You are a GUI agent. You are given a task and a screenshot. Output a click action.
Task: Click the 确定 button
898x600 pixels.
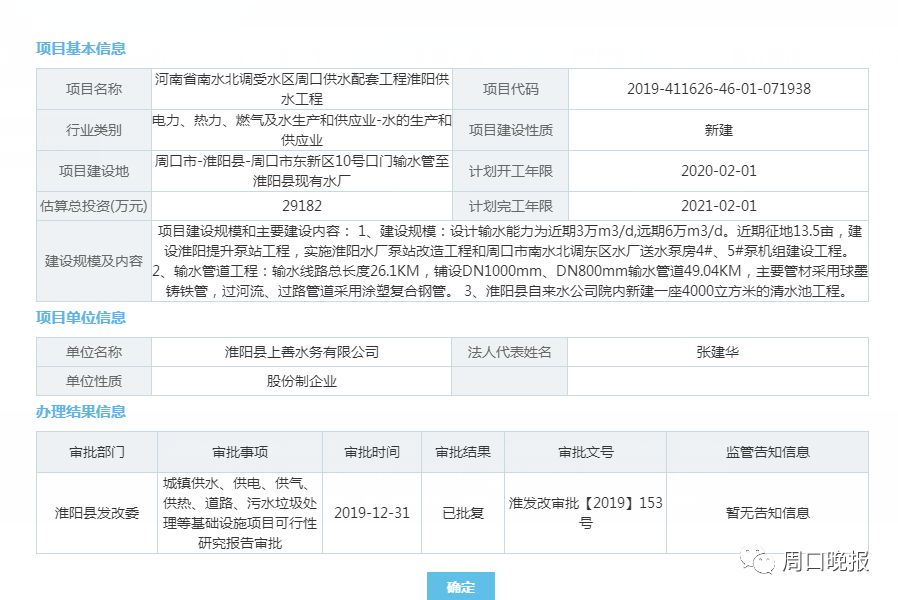pos(460,587)
